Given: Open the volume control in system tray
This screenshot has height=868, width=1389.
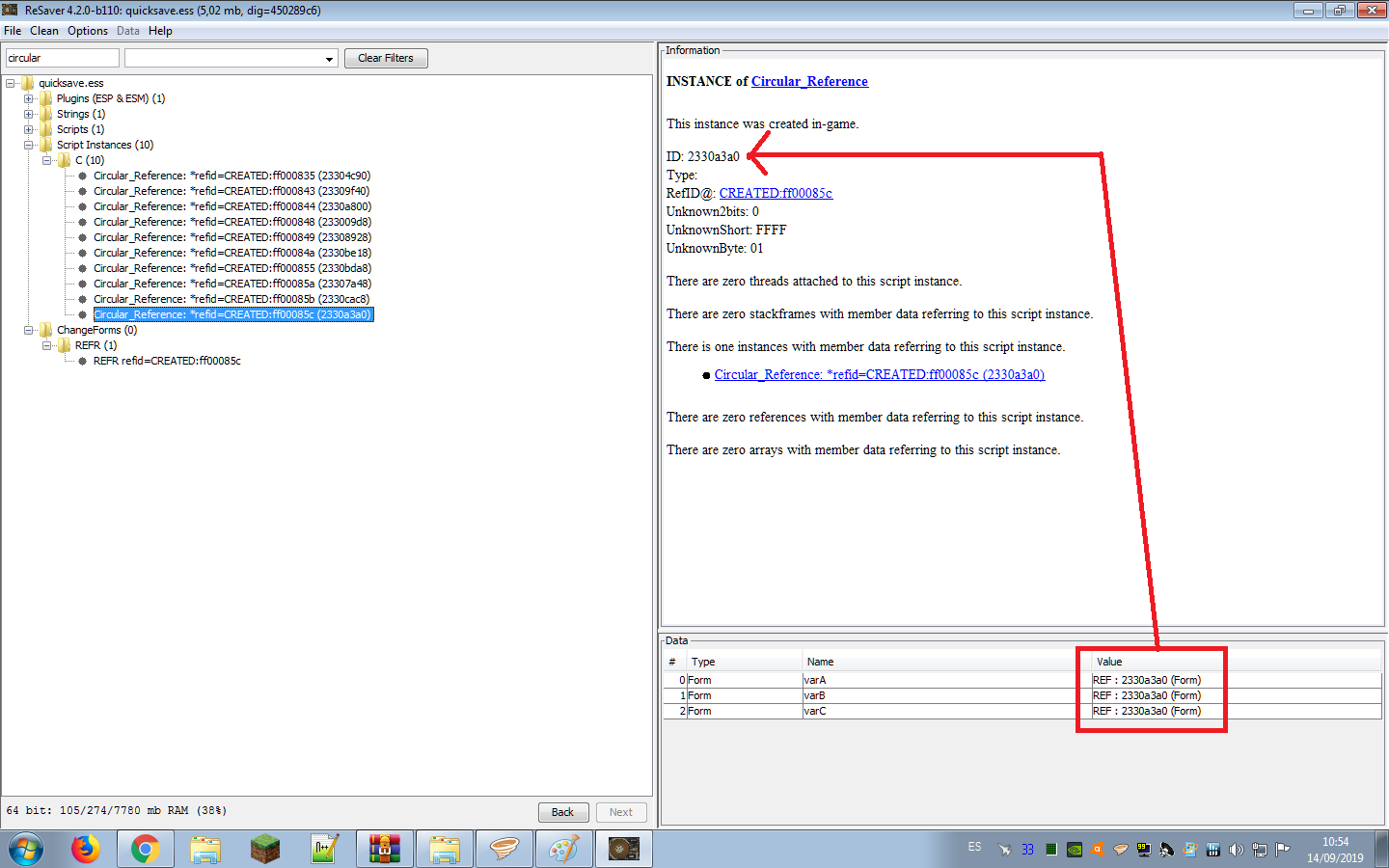Looking at the screenshot, I should pyautogui.click(x=1237, y=850).
